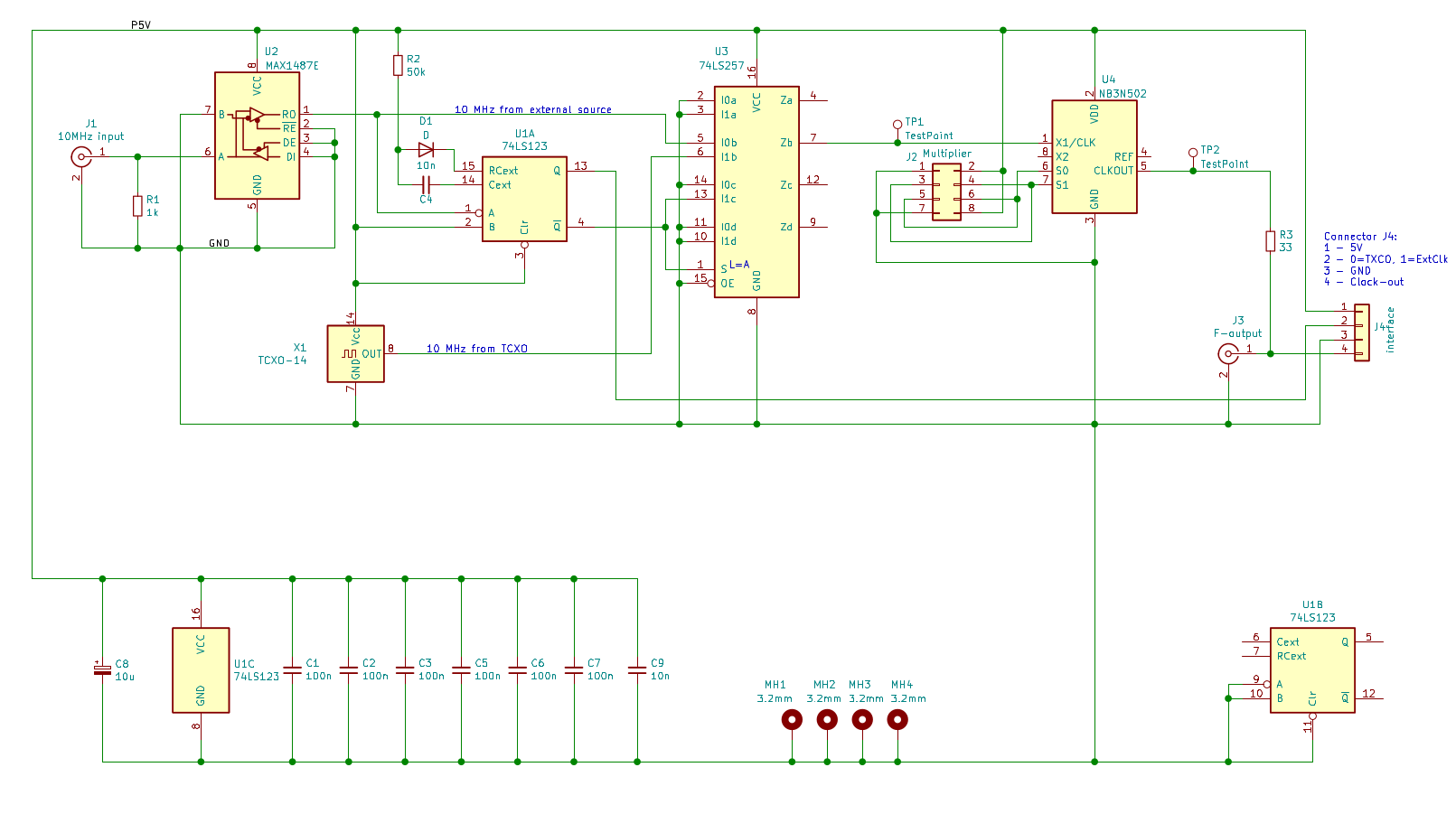
Task: Click the TCXO-14 oscillator X1
Action: pyautogui.click(x=355, y=354)
